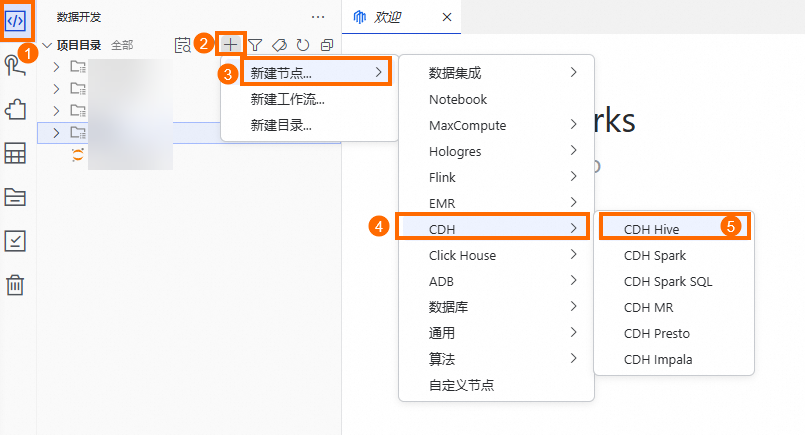Expand the highlighted fourth folder in tree
Screen dimensions: 805x435
click(56, 133)
